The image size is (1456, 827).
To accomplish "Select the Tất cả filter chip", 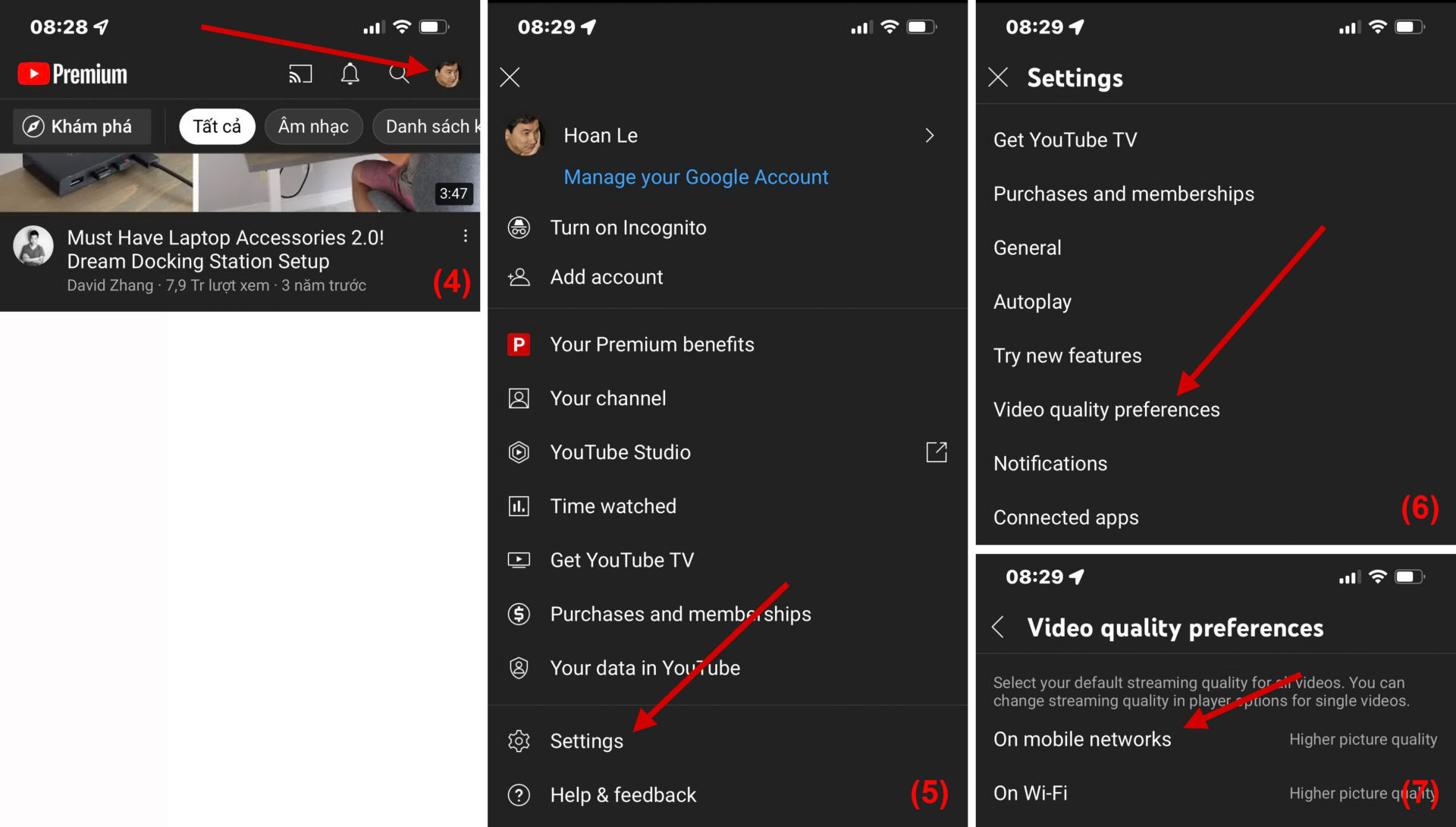I will pyautogui.click(x=217, y=126).
